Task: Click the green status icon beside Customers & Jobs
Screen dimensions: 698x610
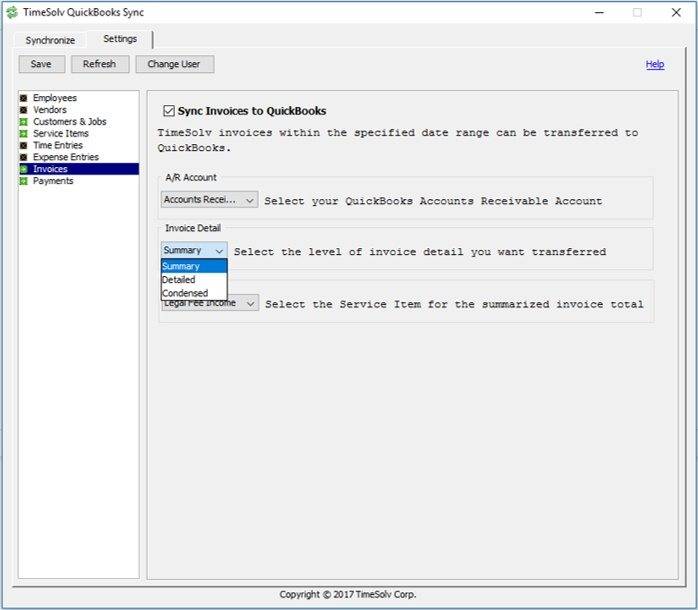Action: click(24, 122)
